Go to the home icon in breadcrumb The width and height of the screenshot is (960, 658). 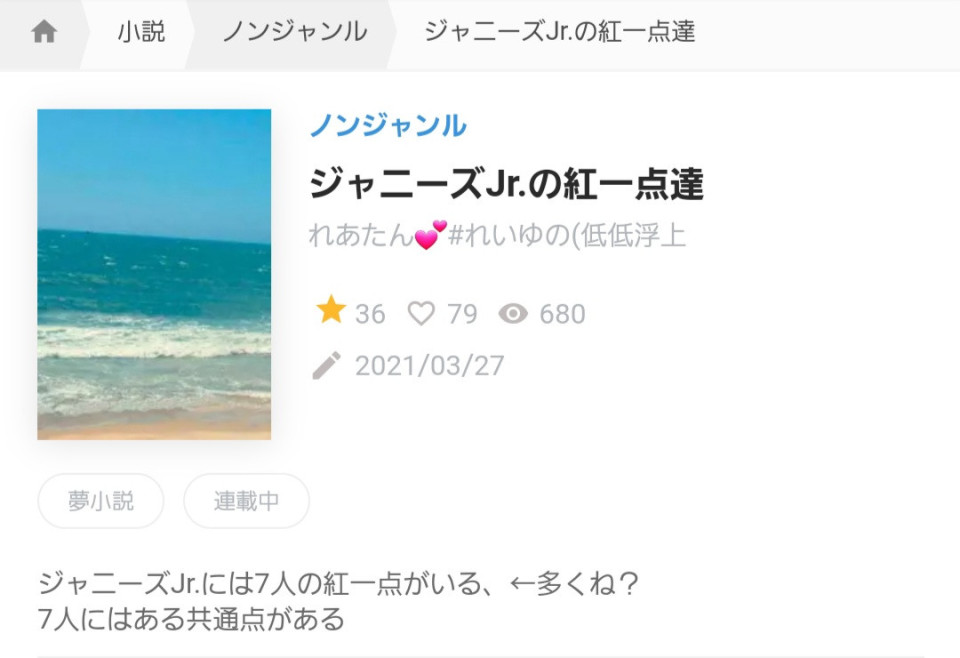tap(44, 31)
